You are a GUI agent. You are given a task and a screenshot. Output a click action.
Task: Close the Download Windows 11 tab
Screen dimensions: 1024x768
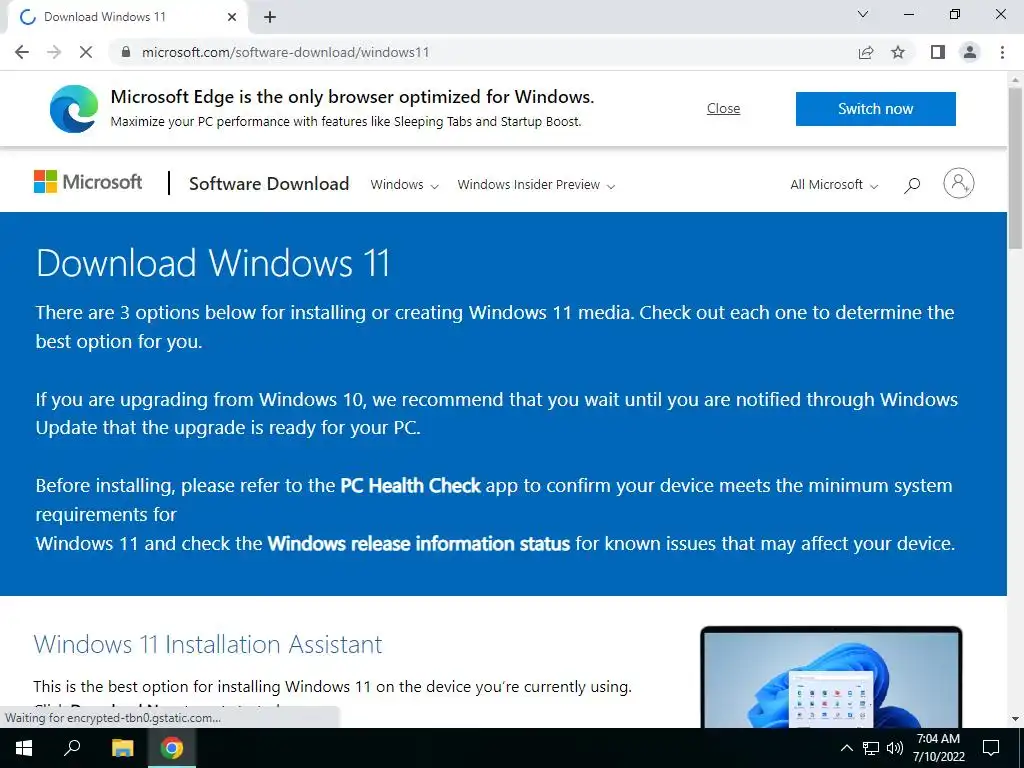click(232, 17)
